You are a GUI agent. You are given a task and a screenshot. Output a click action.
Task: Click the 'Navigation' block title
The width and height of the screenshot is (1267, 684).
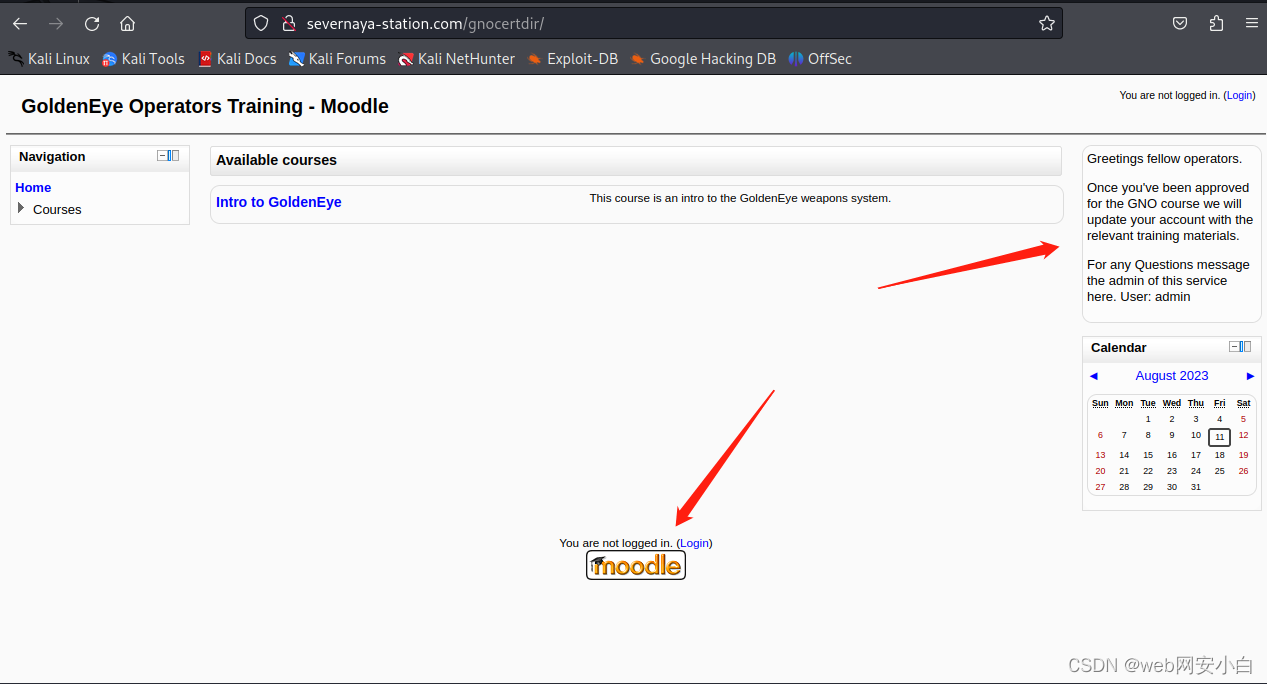(x=52, y=156)
